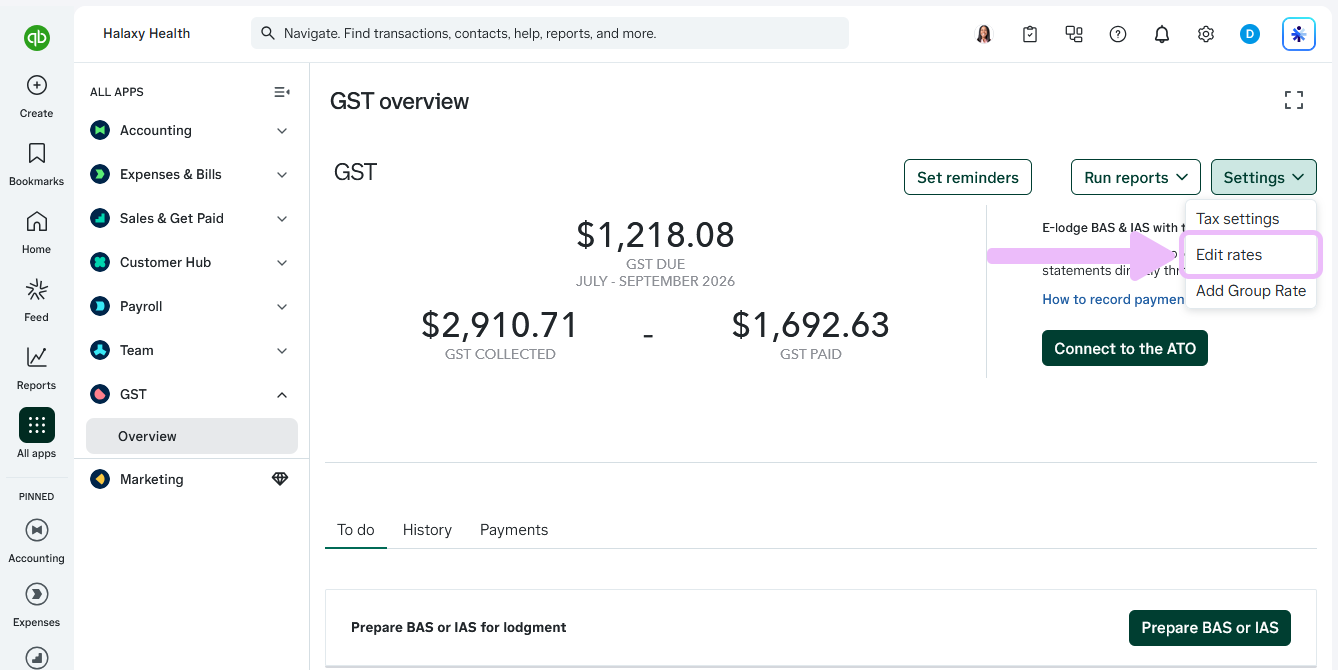
Task: Expand the Customer Hub chevron
Action: pyautogui.click(x=282, y=263)
